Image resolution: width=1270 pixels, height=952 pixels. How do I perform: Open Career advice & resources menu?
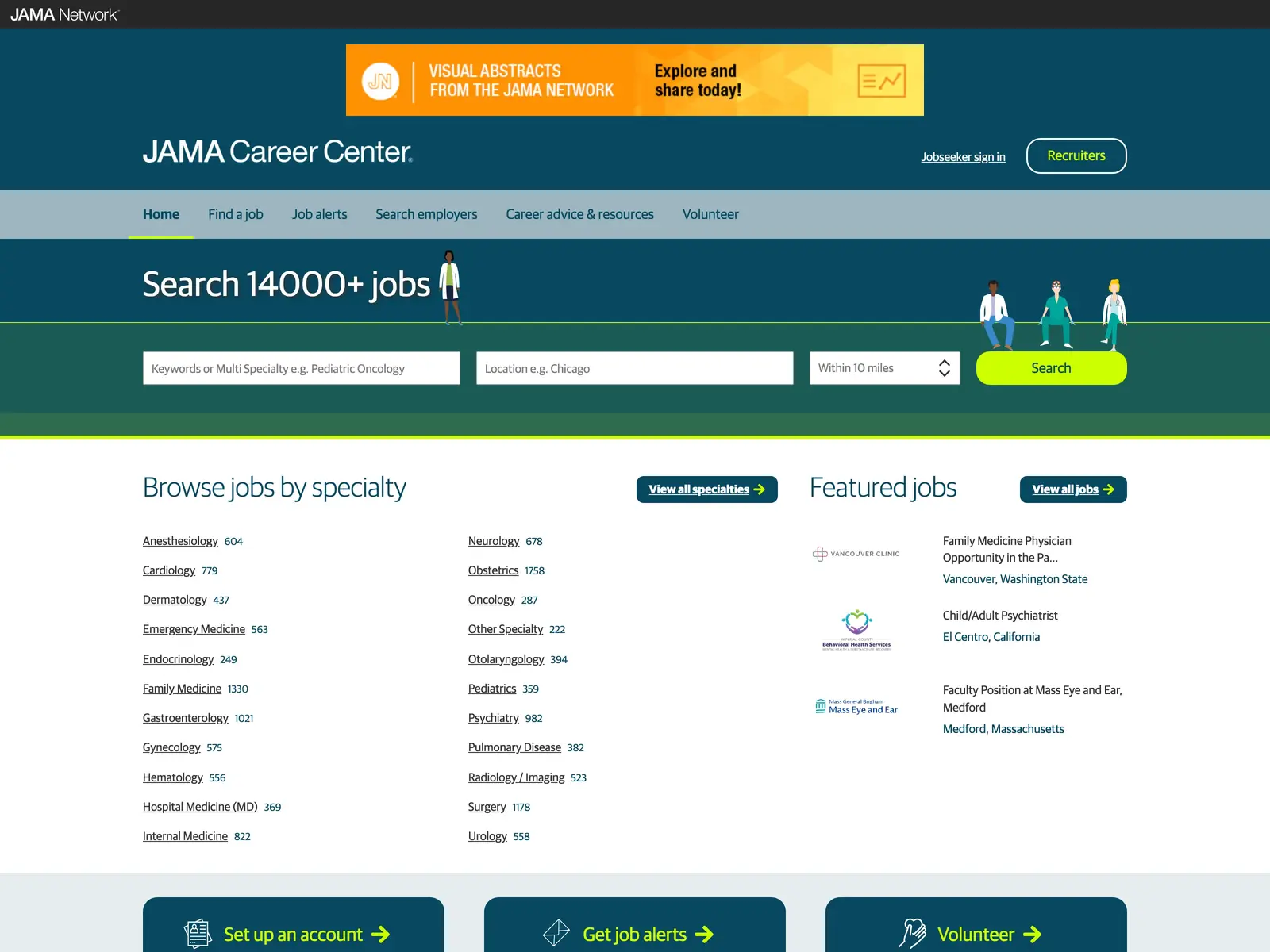pos(580,214)
